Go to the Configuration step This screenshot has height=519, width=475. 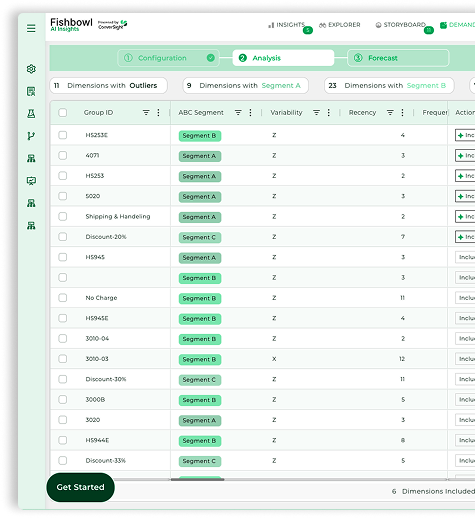[x=168, y=58]
